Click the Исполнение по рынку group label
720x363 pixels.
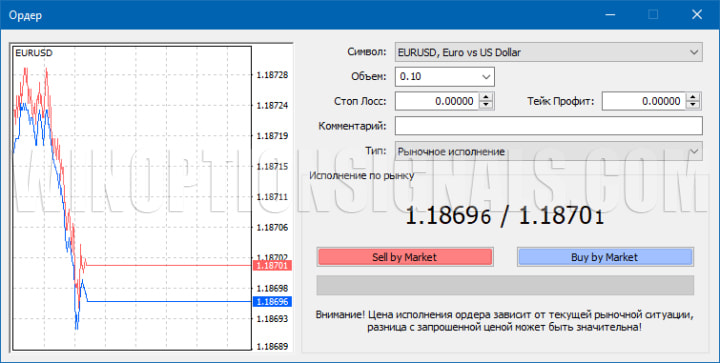click(x=362, y=175)
